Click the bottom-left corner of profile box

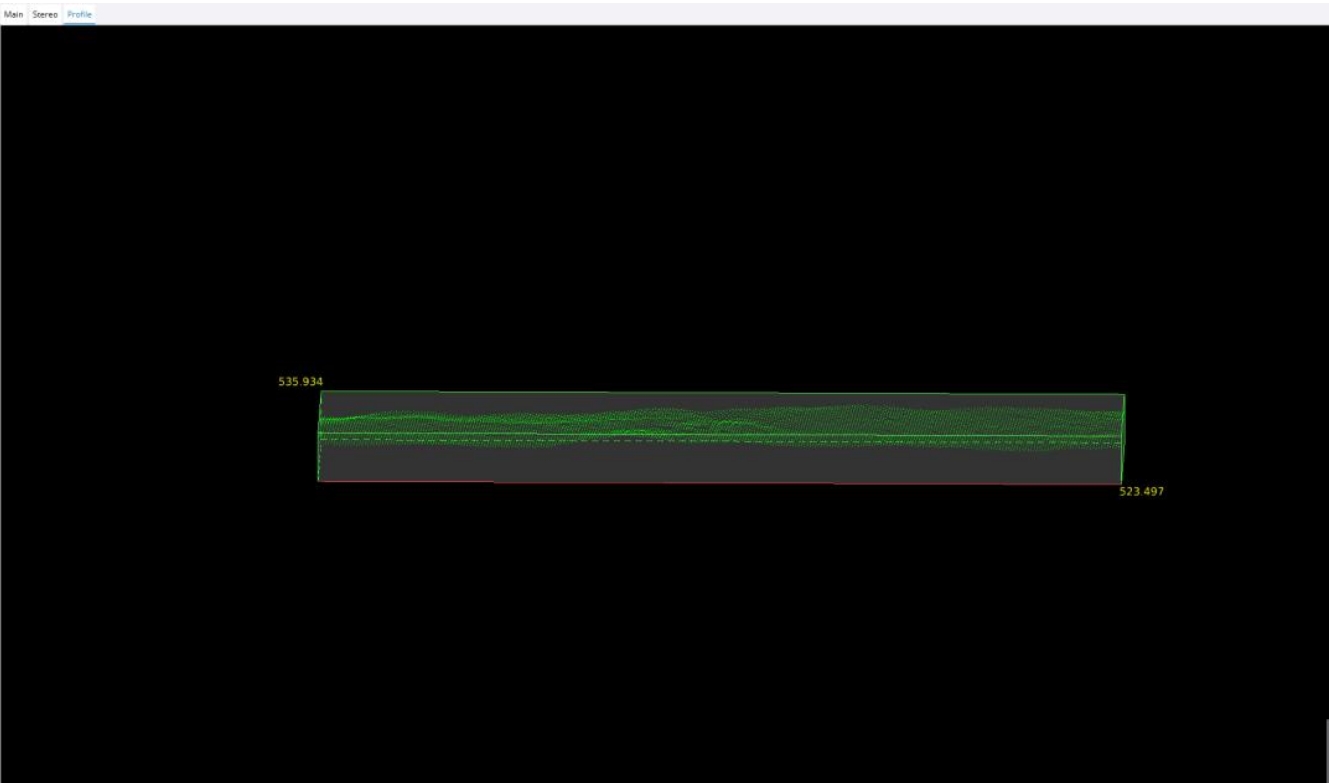click(318, 481)
